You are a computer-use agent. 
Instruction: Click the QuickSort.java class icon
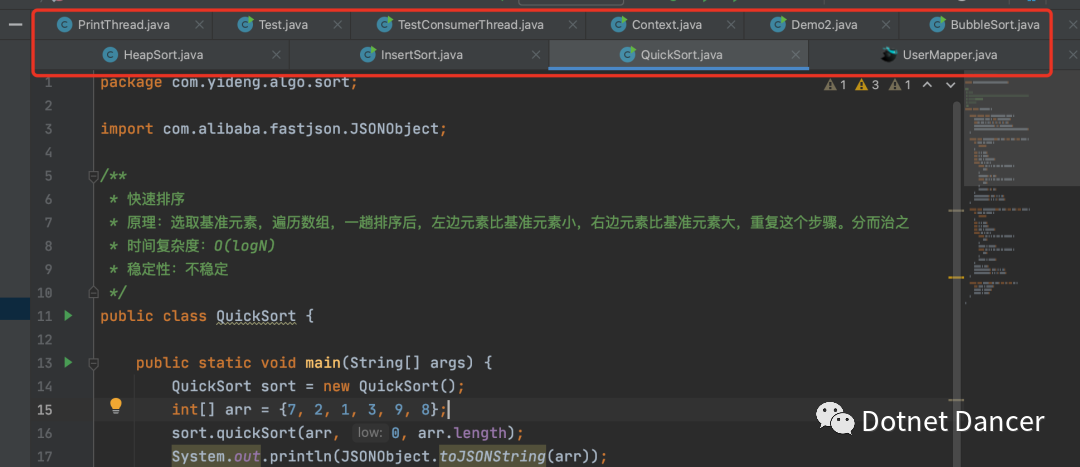pos(627,54)
